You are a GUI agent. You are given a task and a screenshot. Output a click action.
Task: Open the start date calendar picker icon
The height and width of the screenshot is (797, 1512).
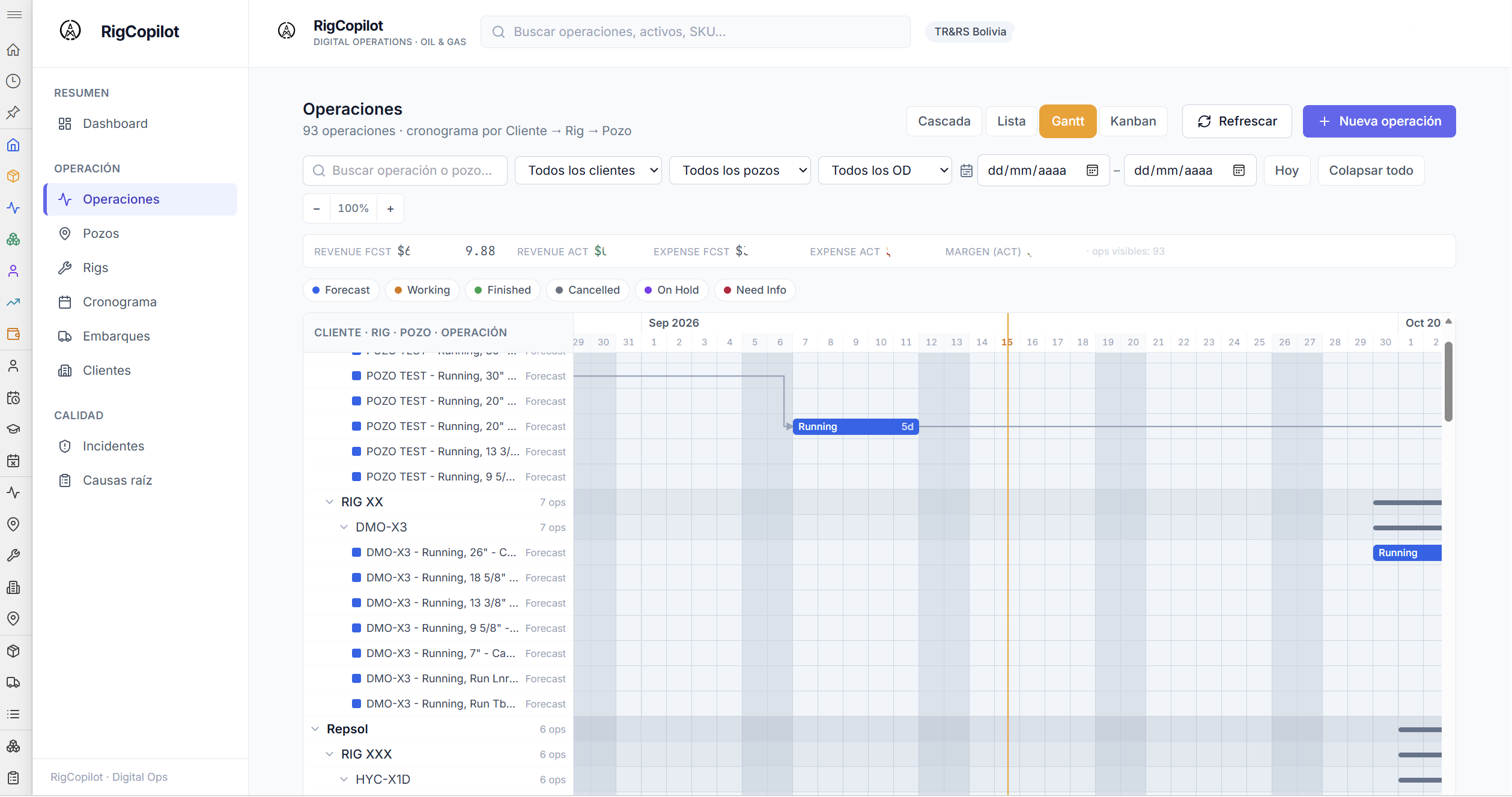[x=1092, y=171]
